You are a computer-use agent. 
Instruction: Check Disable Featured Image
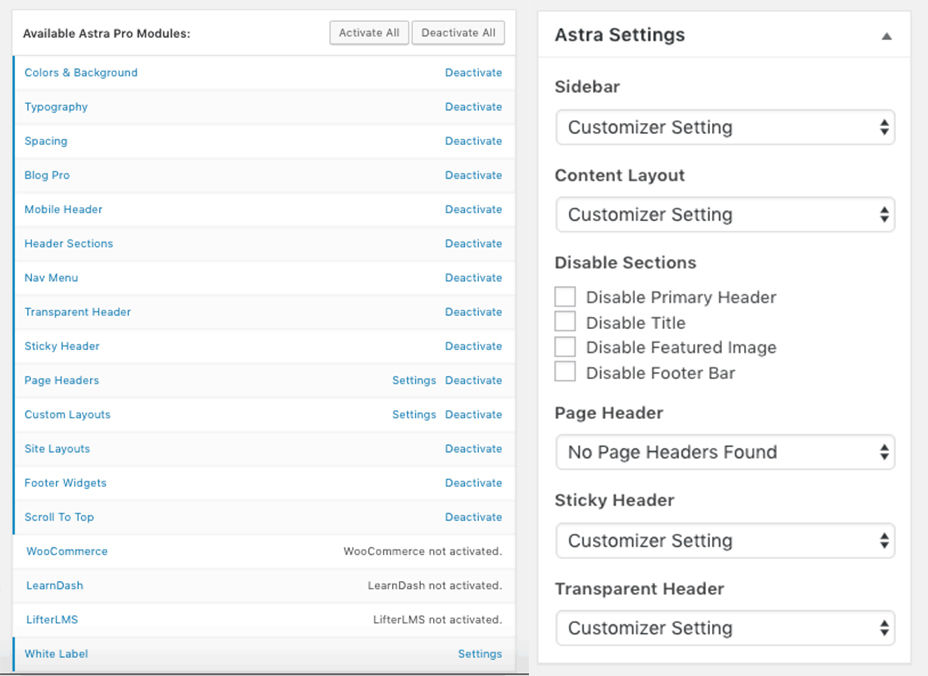565,347
